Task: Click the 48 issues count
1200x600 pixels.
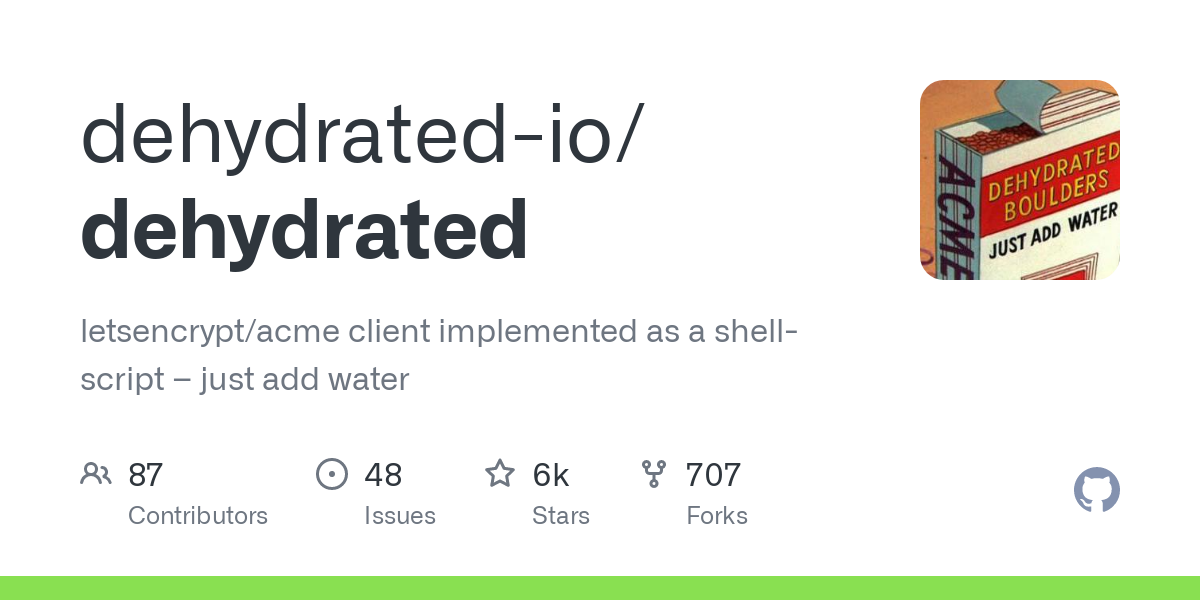Action: (x=383, y=475)
